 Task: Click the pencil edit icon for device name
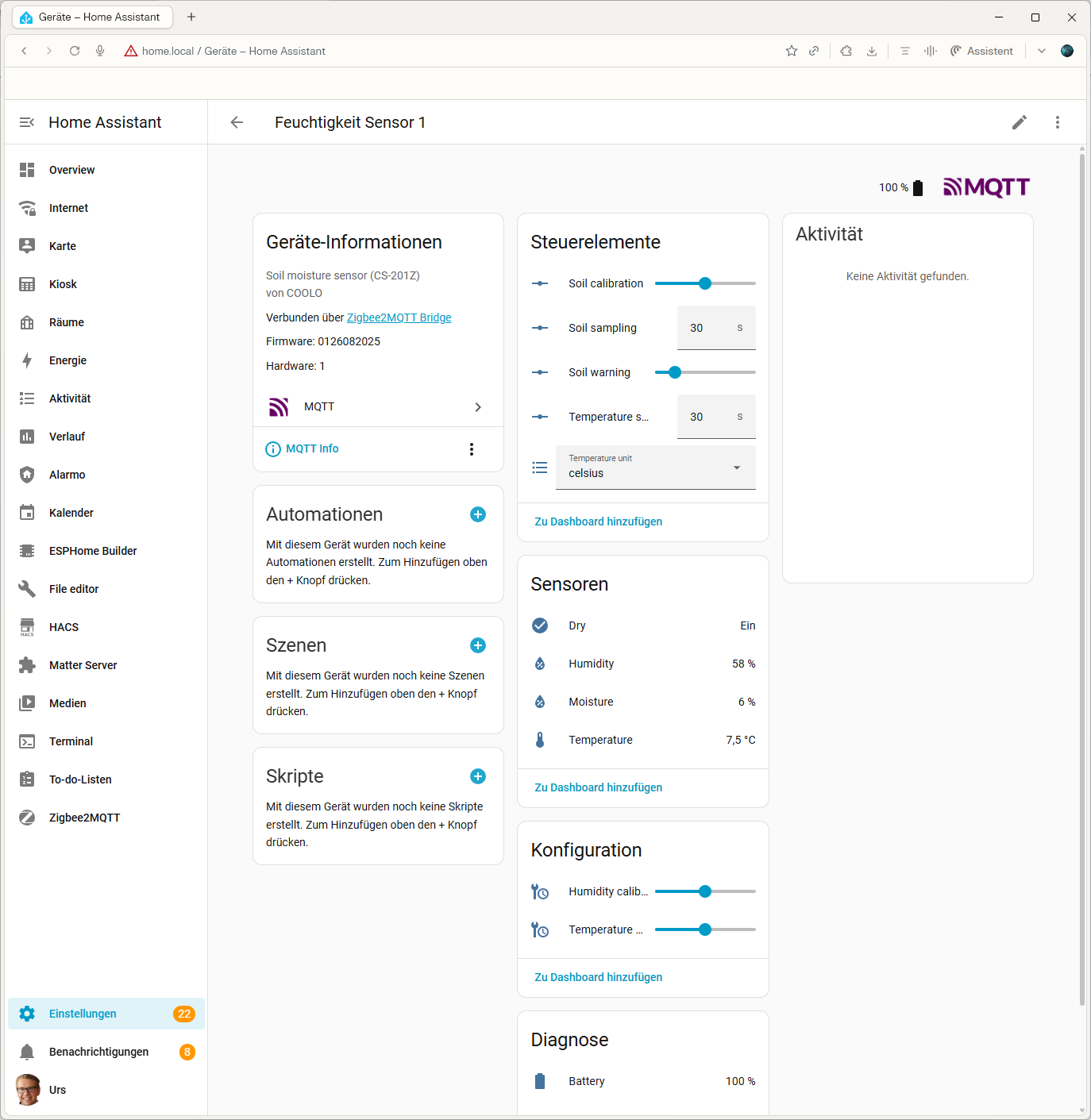(1019, 122)
